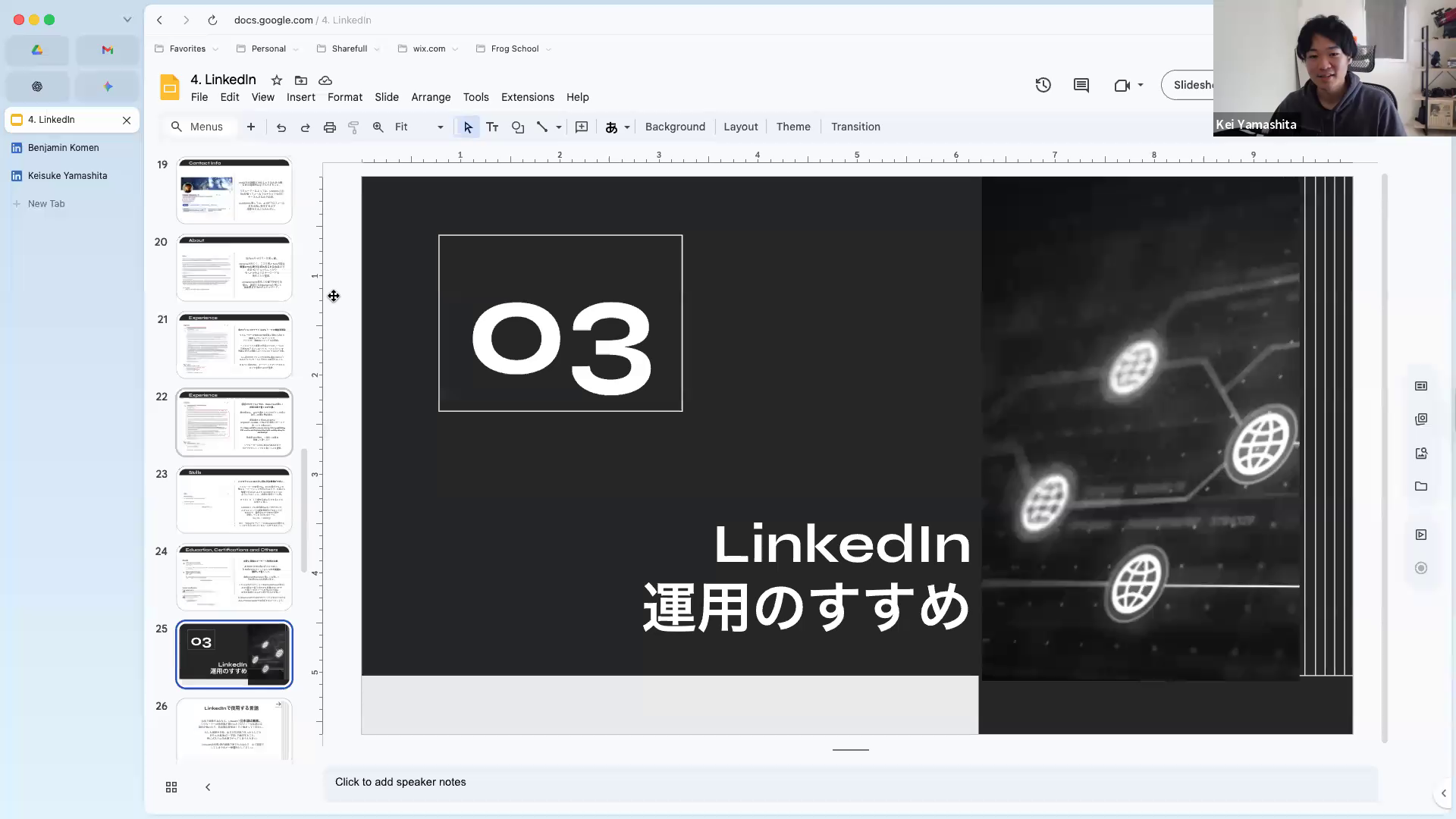Click the Google Slides logo icon

[170, 88]
